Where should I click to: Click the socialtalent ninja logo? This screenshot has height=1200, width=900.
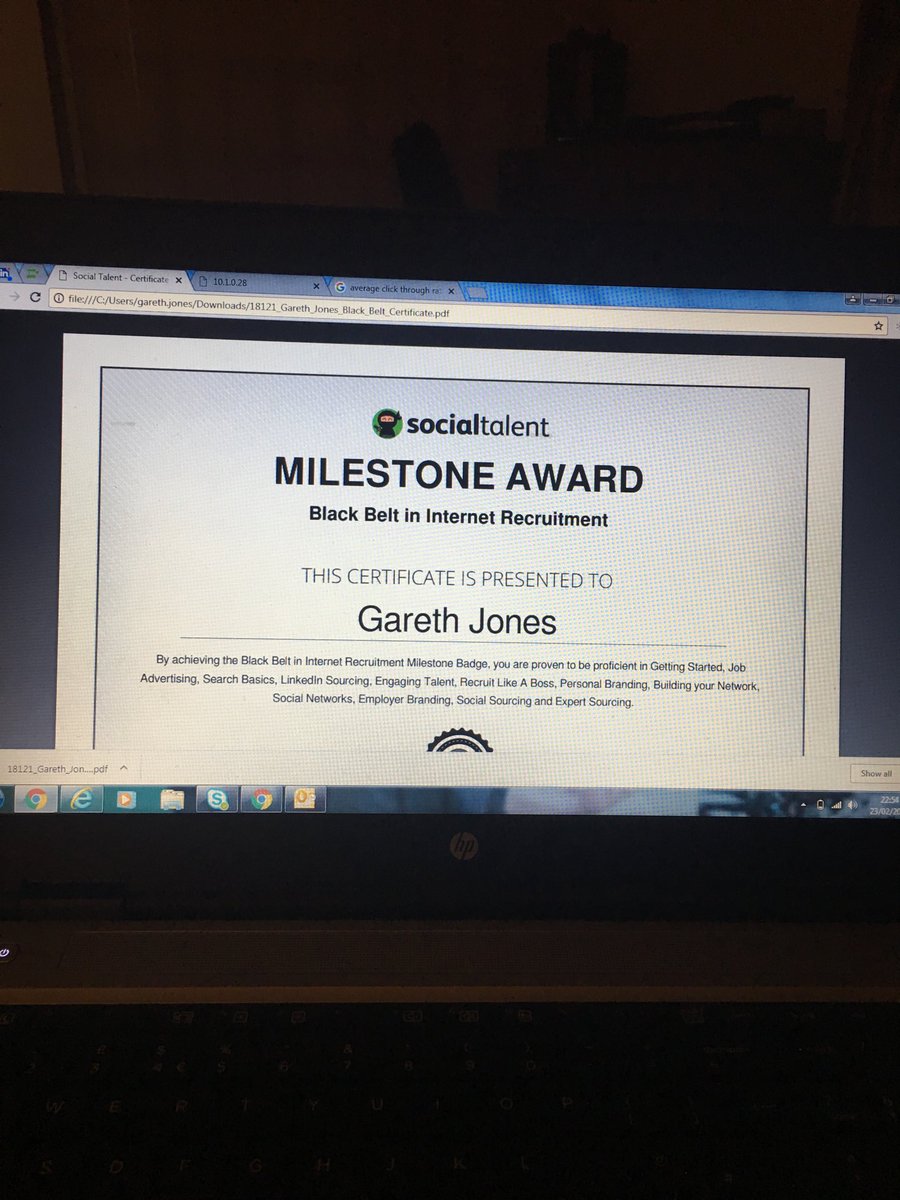click(x=388, y=424)
